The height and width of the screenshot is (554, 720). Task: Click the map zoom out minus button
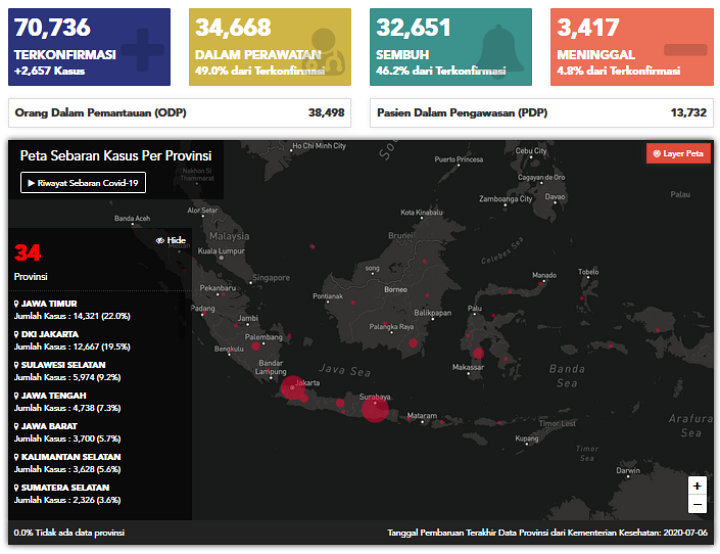click(x=697, y=504)
